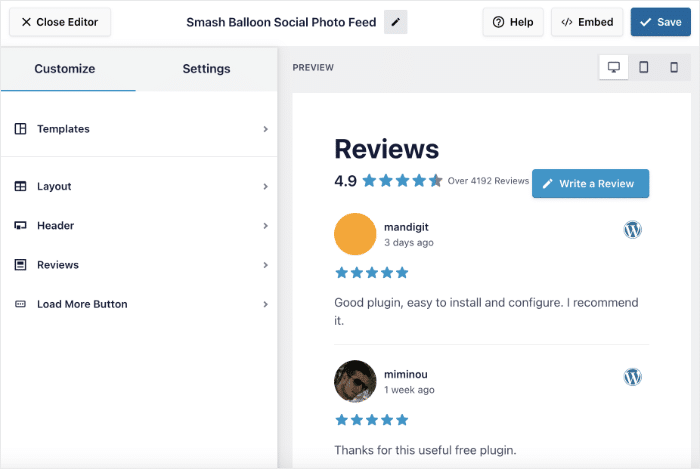This screenshot has width=700, height=469.
Task: Click miminou's profile photo
Action: tap(355, 381)
